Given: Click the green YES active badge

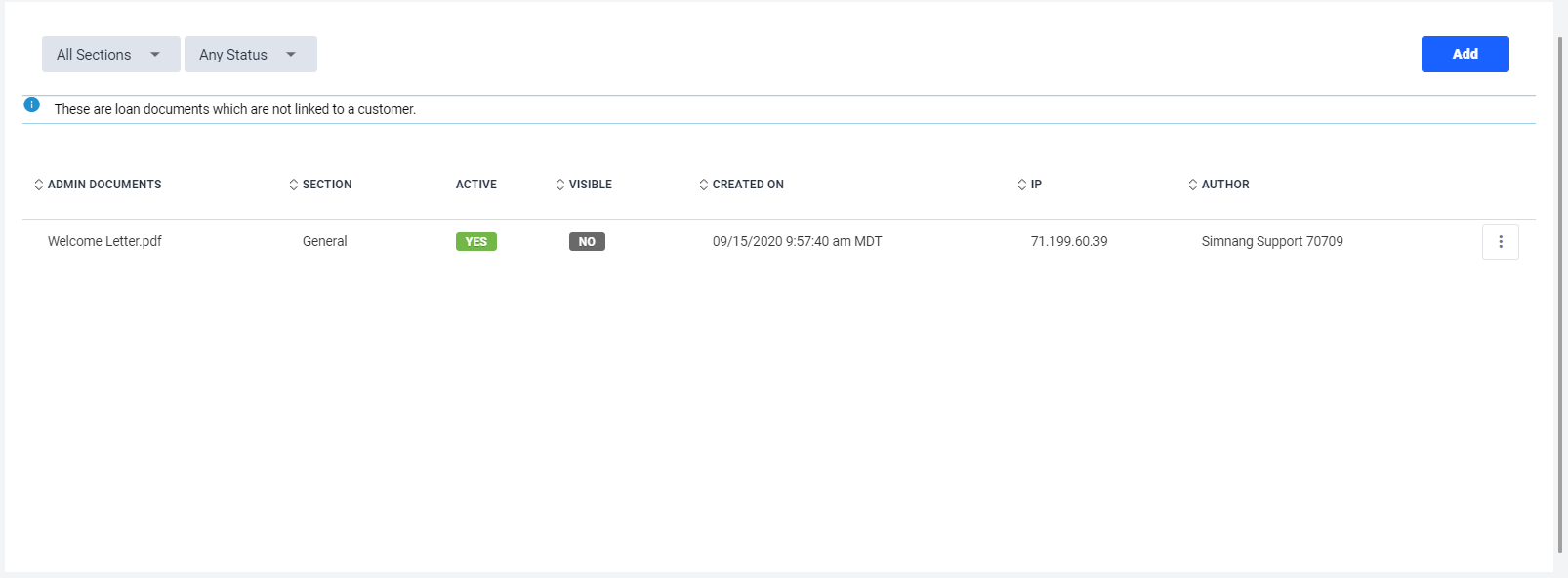Looking at the screenshot, I should [x=476, y=242].
